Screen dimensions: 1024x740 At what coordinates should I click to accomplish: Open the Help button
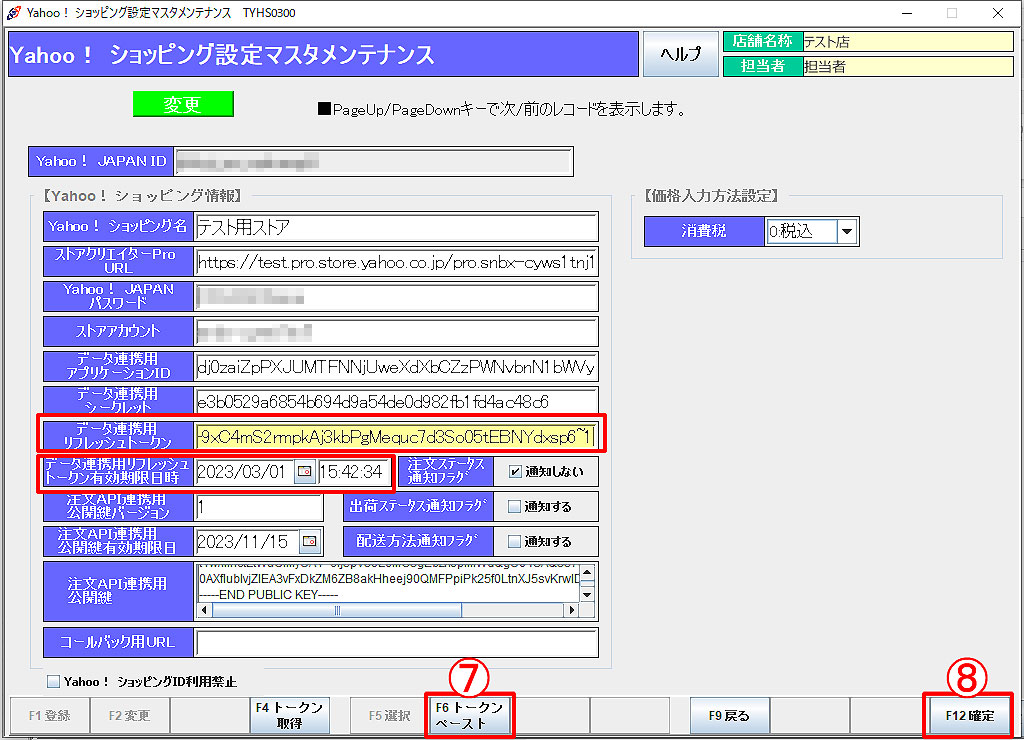(680, 54)
